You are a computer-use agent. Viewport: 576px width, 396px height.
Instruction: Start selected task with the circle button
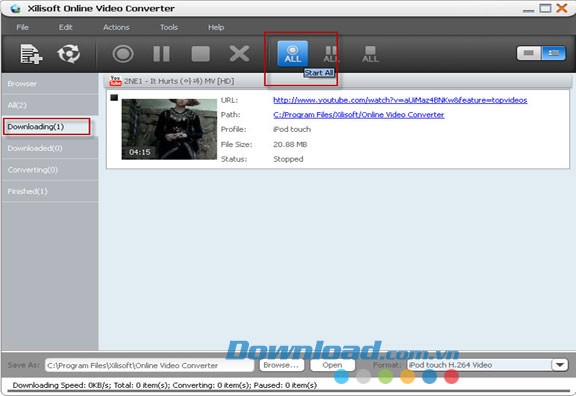click(x=123, y=54)
